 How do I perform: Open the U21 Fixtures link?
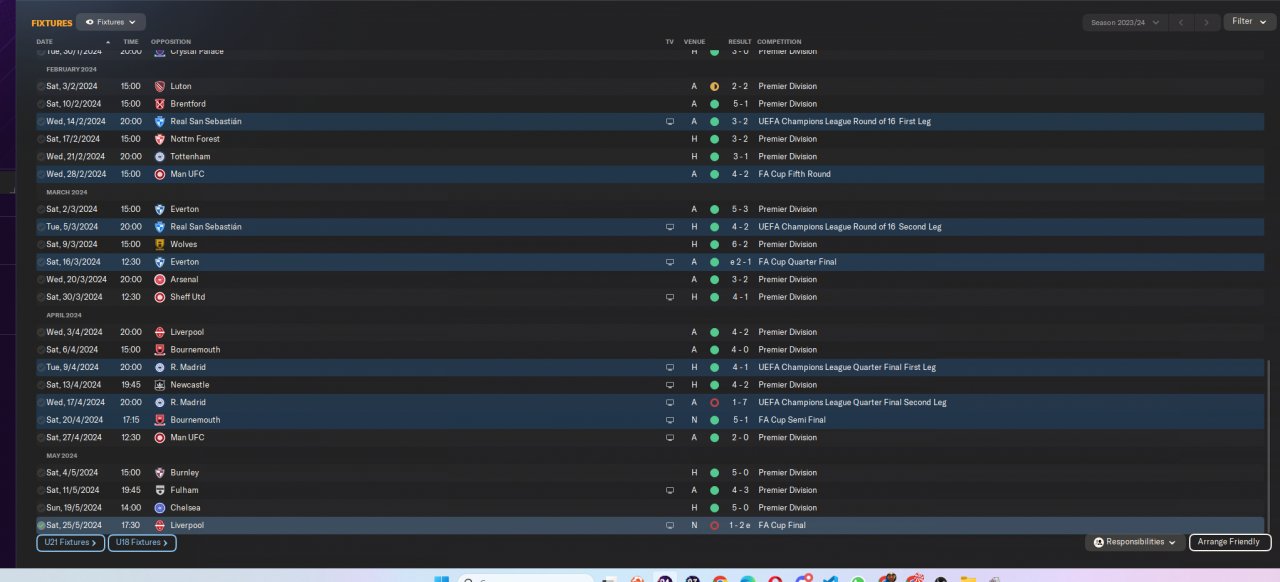(70, 543)
